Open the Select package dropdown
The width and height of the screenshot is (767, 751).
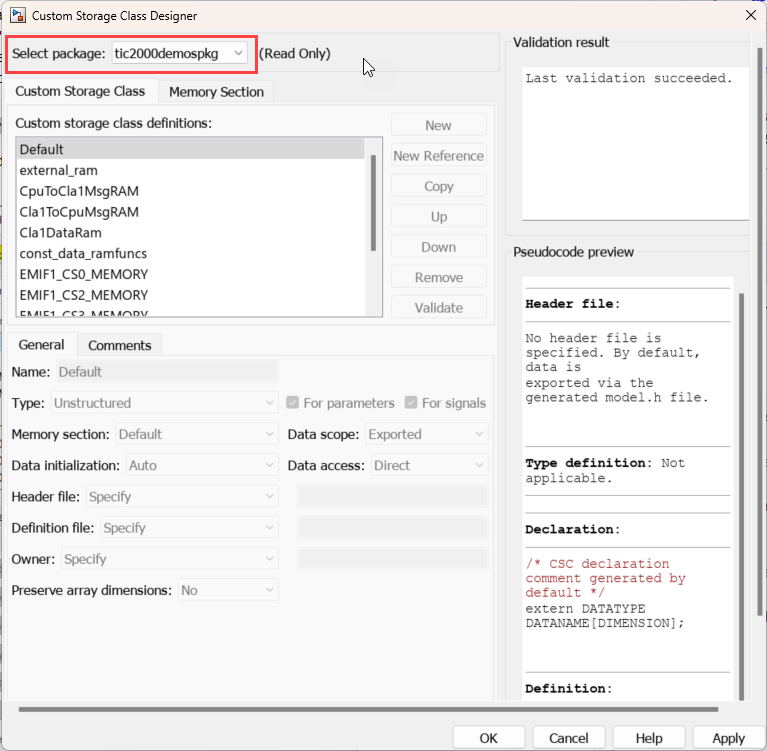click(180, 53)
